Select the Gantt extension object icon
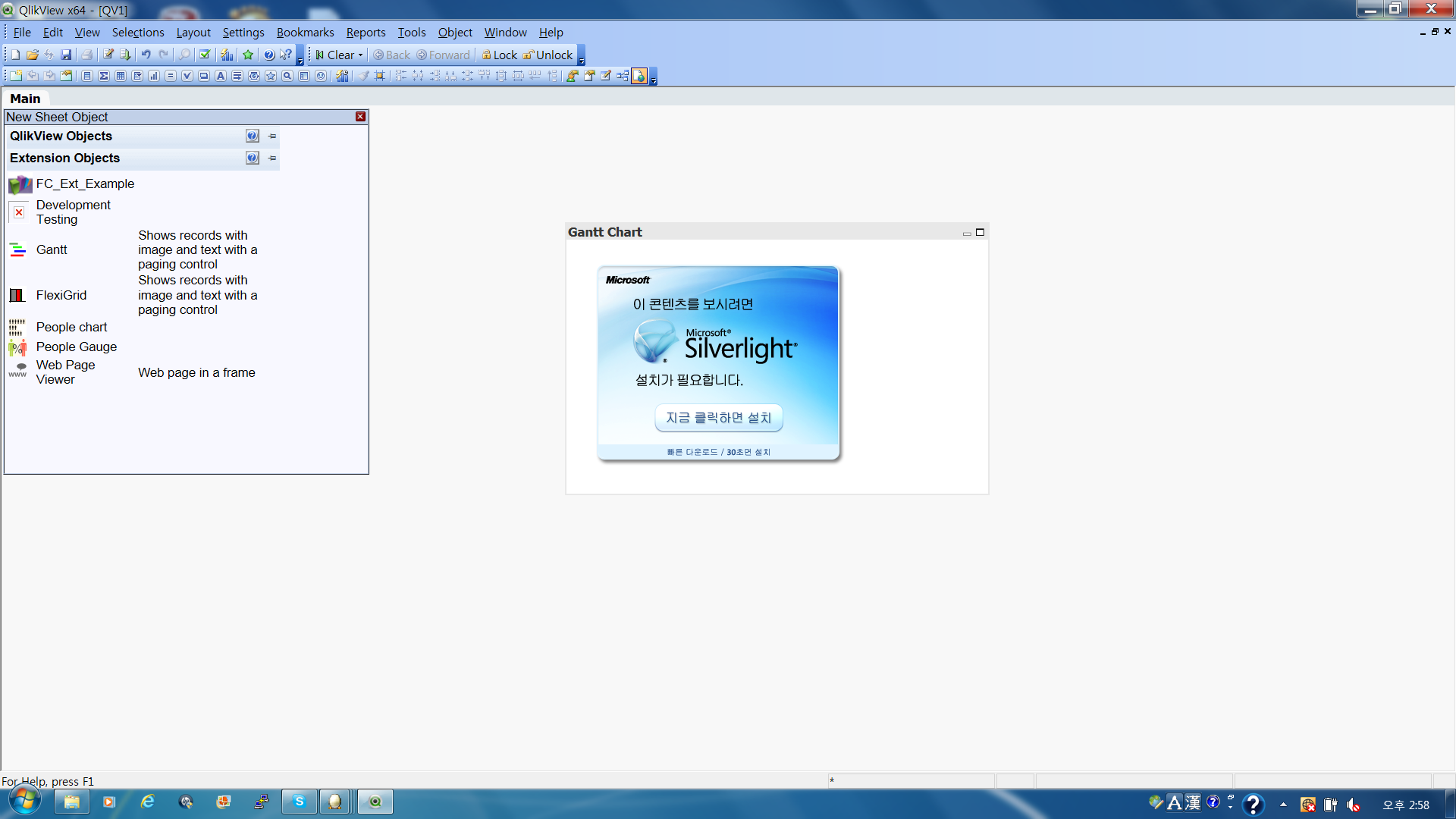 17,249
